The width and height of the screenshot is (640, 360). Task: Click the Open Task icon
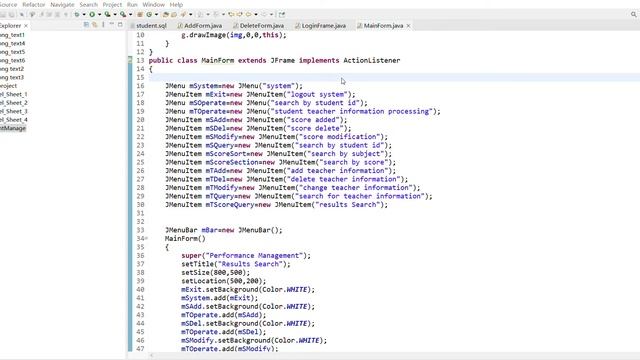(x=174, y=14)
